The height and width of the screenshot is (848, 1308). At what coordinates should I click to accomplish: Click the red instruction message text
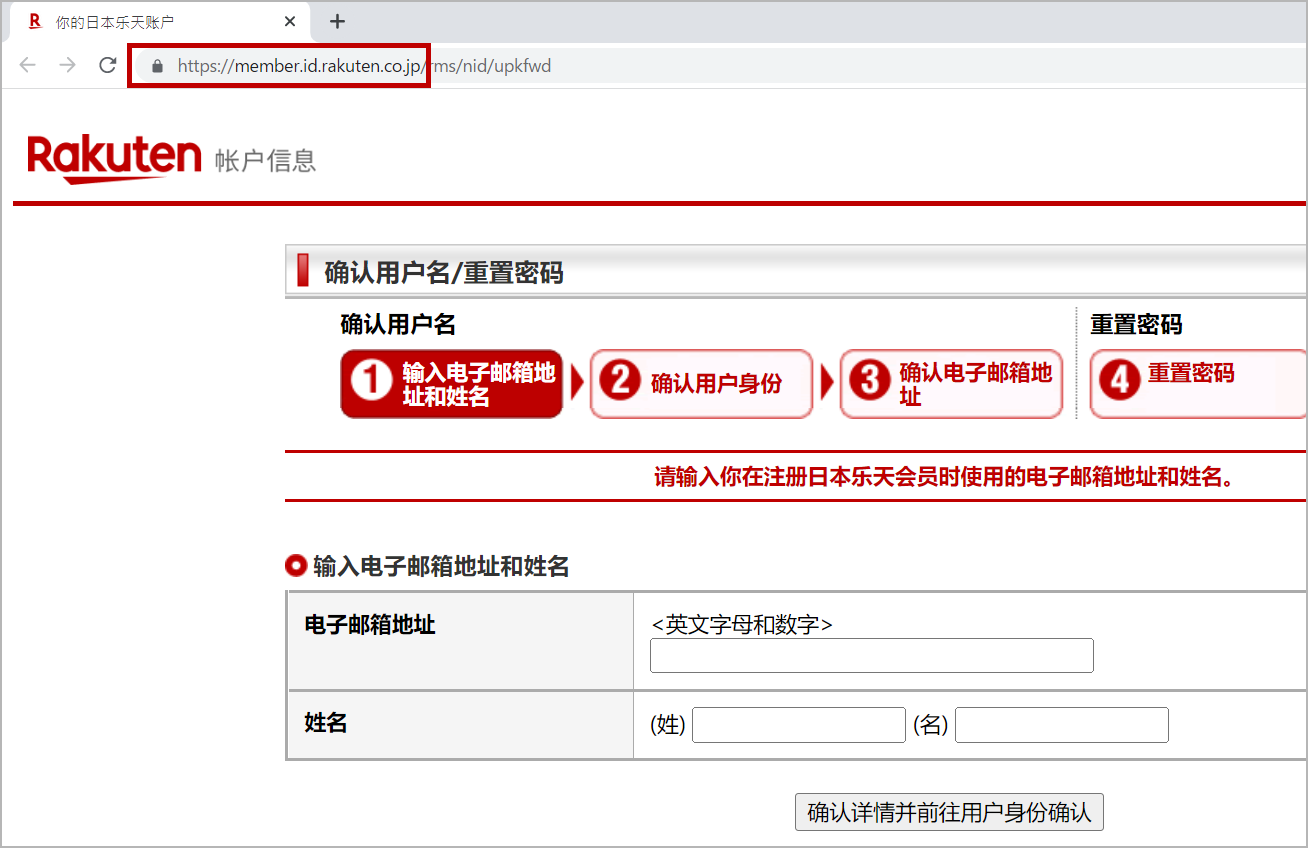[947, 477]
